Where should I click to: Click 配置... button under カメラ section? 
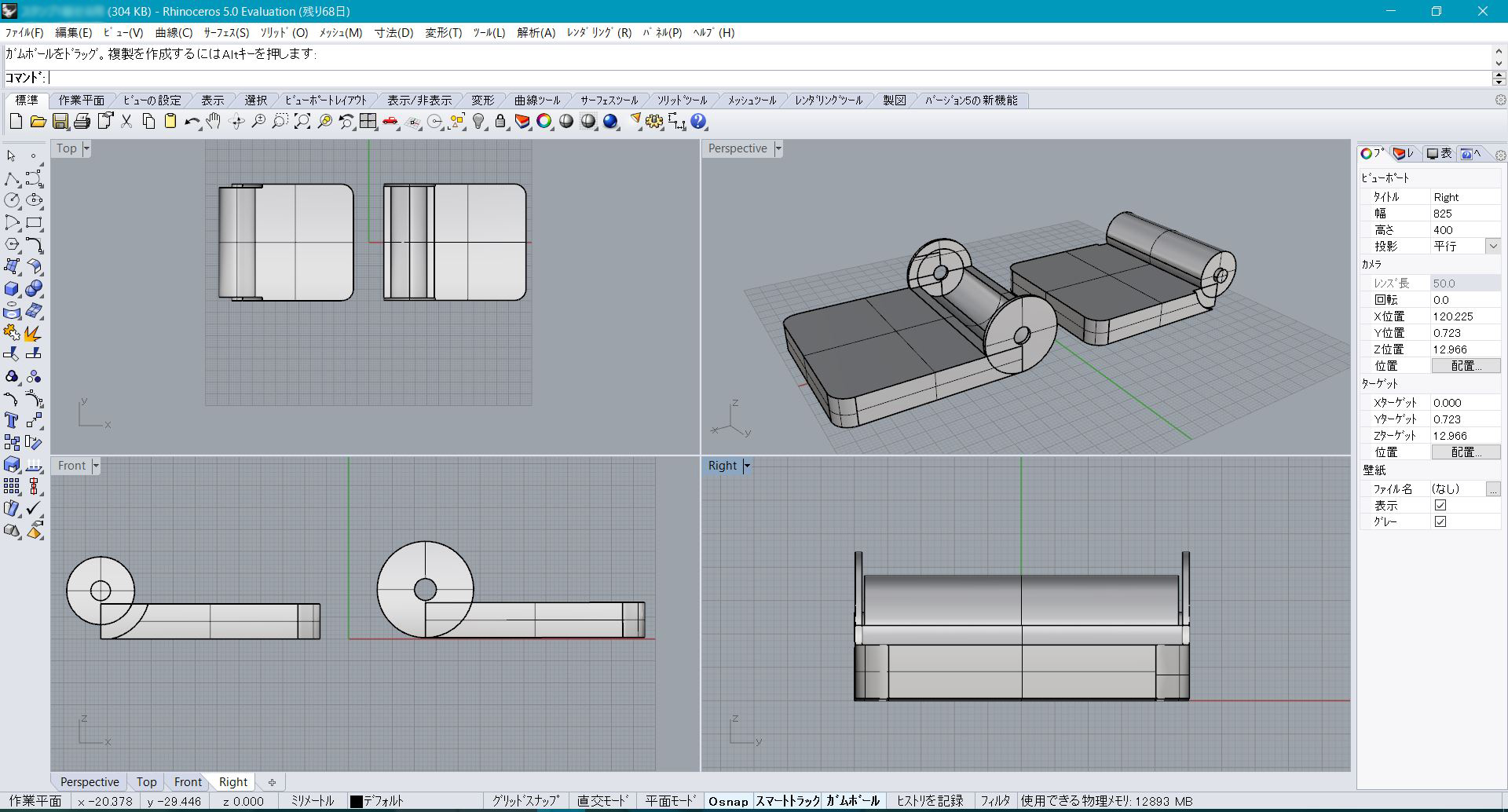point(1466,366)
